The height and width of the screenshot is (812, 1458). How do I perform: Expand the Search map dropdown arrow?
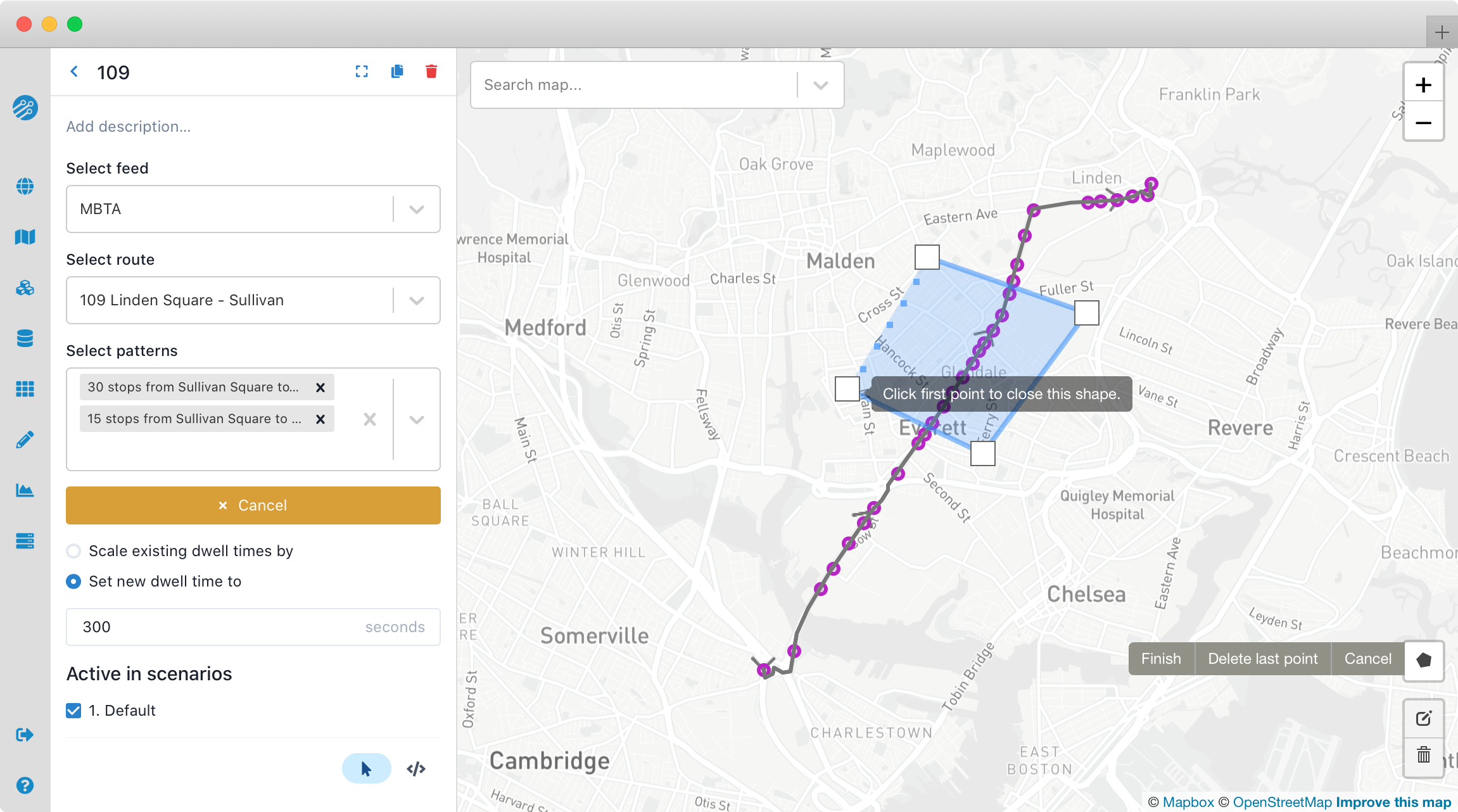820,85
